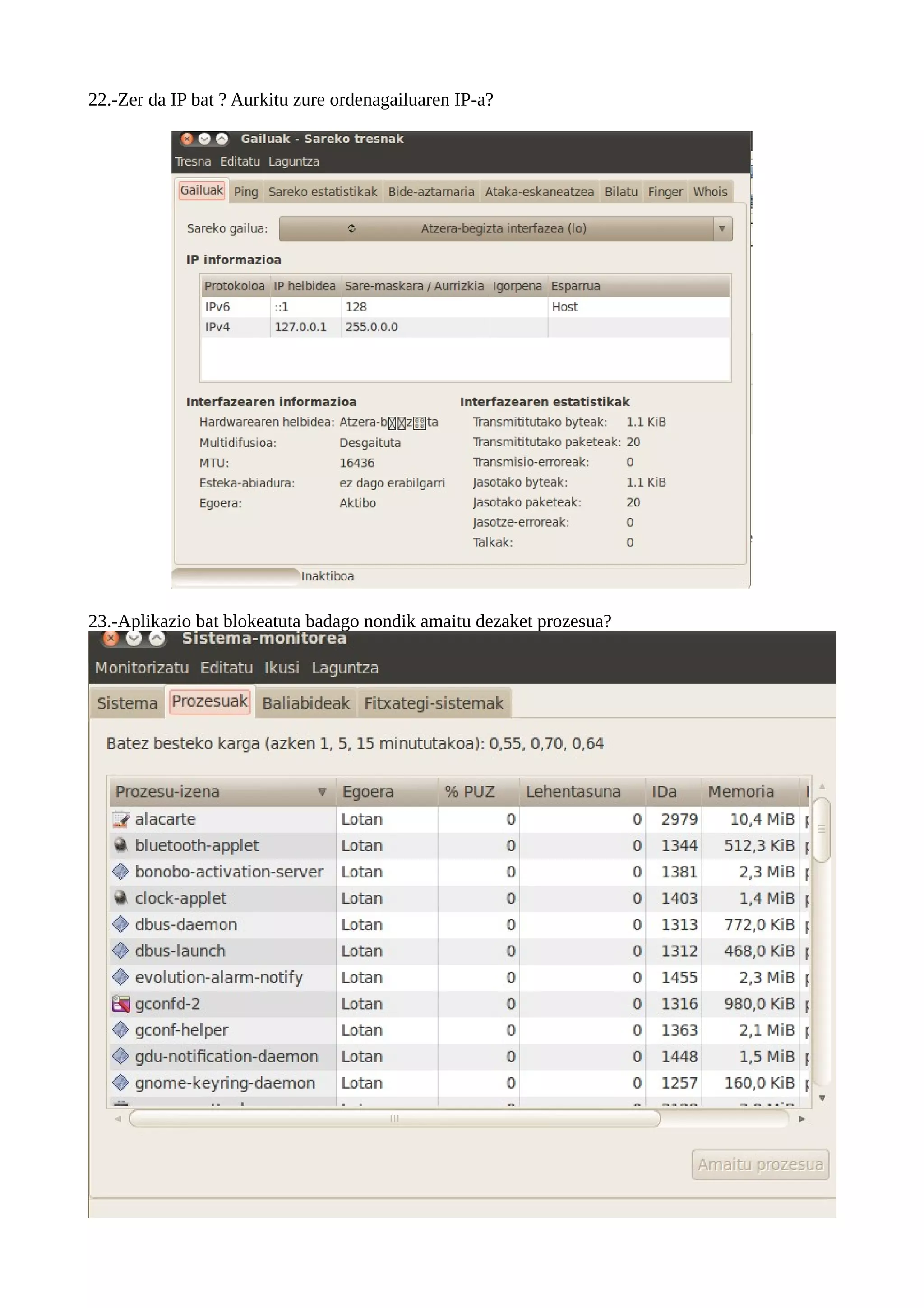Select the gnome-keyring-daemon process name
Screen dimensions: 924x1308
225,1083
